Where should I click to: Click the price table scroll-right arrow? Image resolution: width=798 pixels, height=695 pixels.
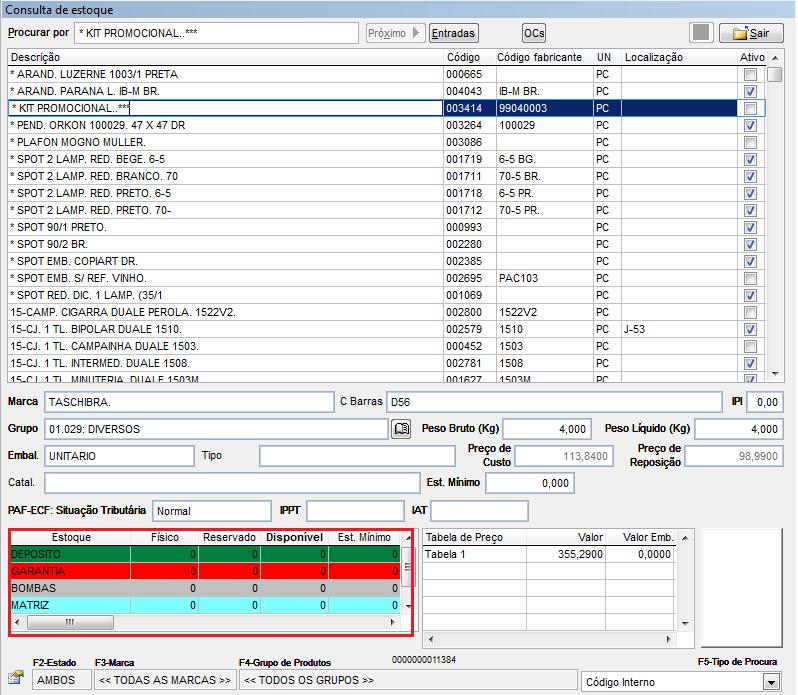[669, 639]
